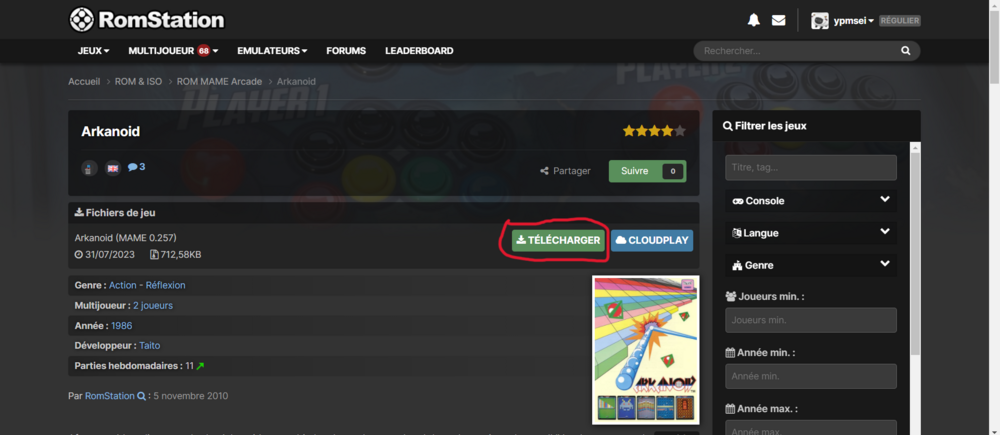The image size is (1000, 435).
Task: Open the messages envelope icon
Action: 779,20
